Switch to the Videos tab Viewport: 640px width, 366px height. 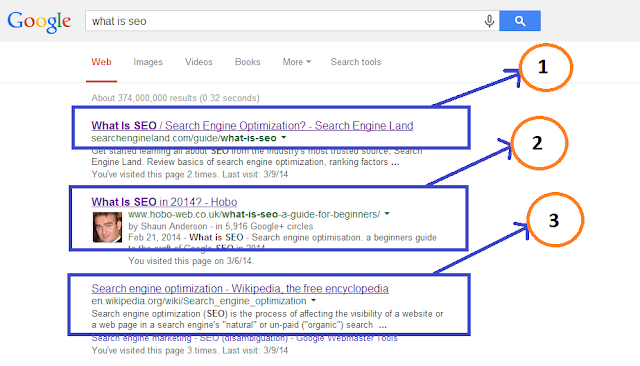199,62
